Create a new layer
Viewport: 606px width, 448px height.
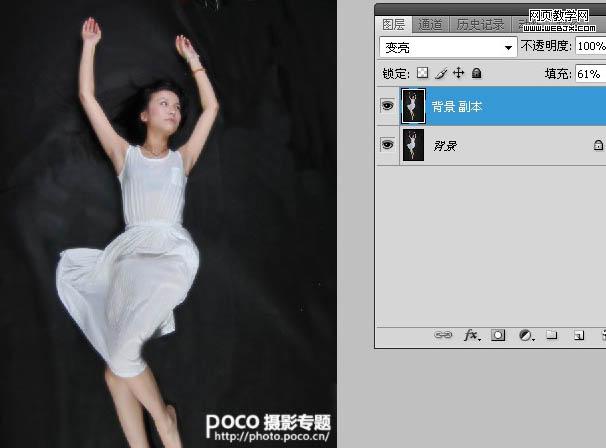coord(579,335)
